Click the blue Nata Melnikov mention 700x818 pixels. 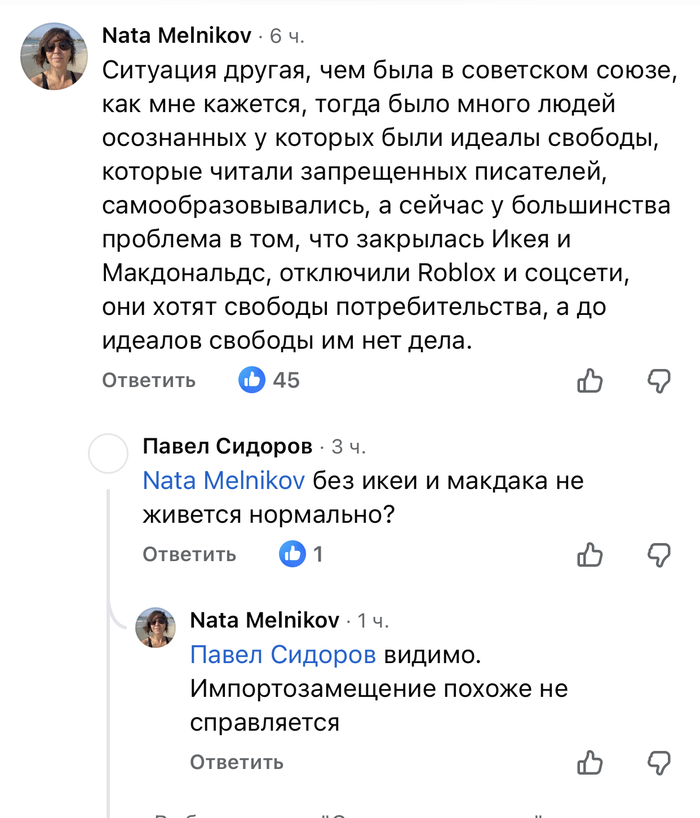pos(224,481)
